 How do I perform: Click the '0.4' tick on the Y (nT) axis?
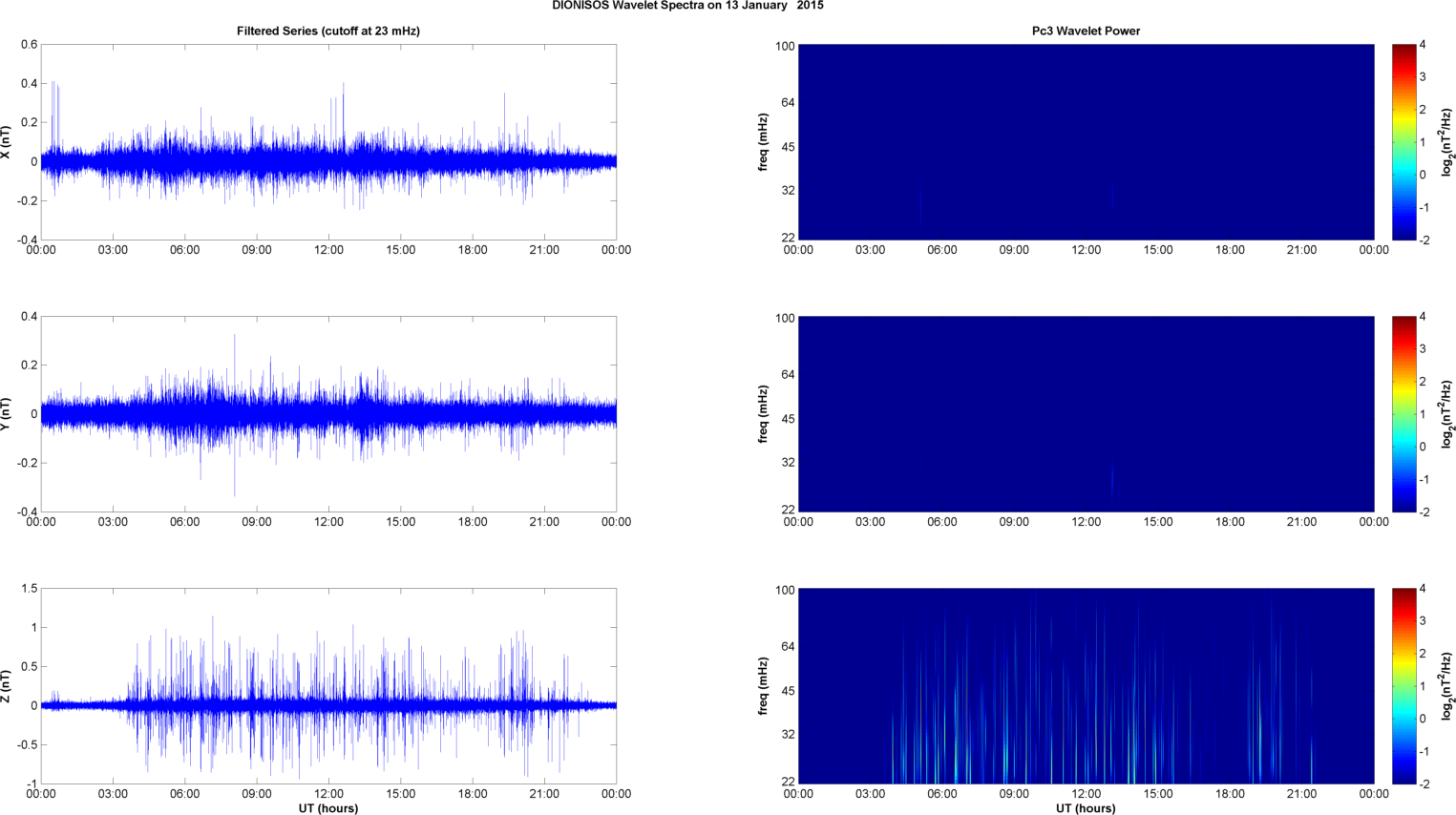(x=29, y=317)
